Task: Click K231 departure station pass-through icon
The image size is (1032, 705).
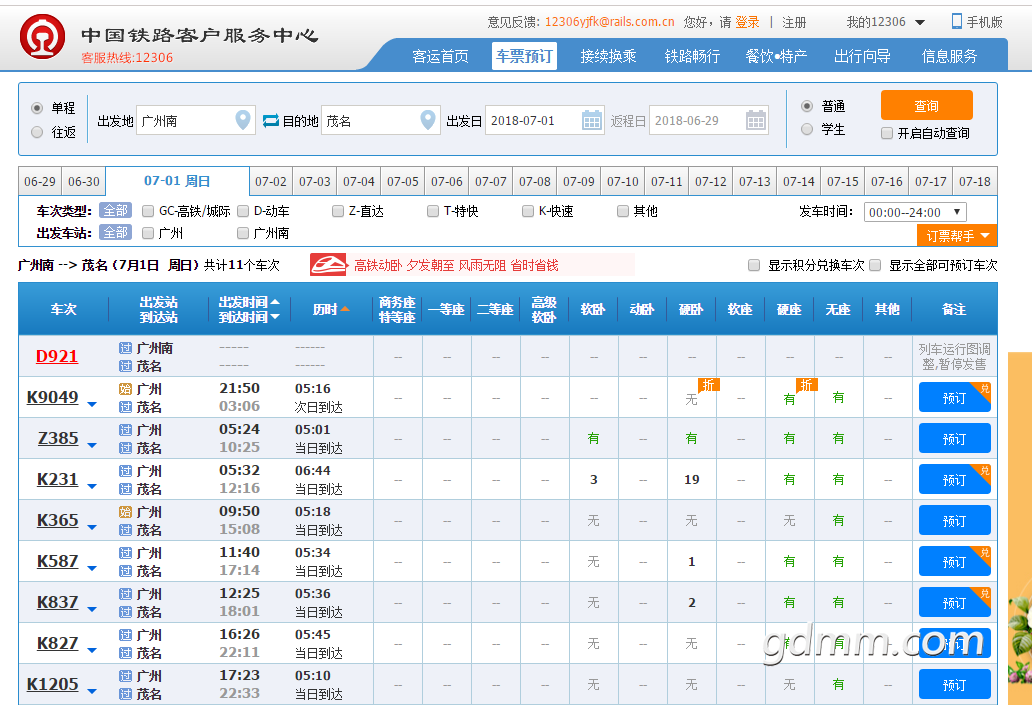Action: 126,471
